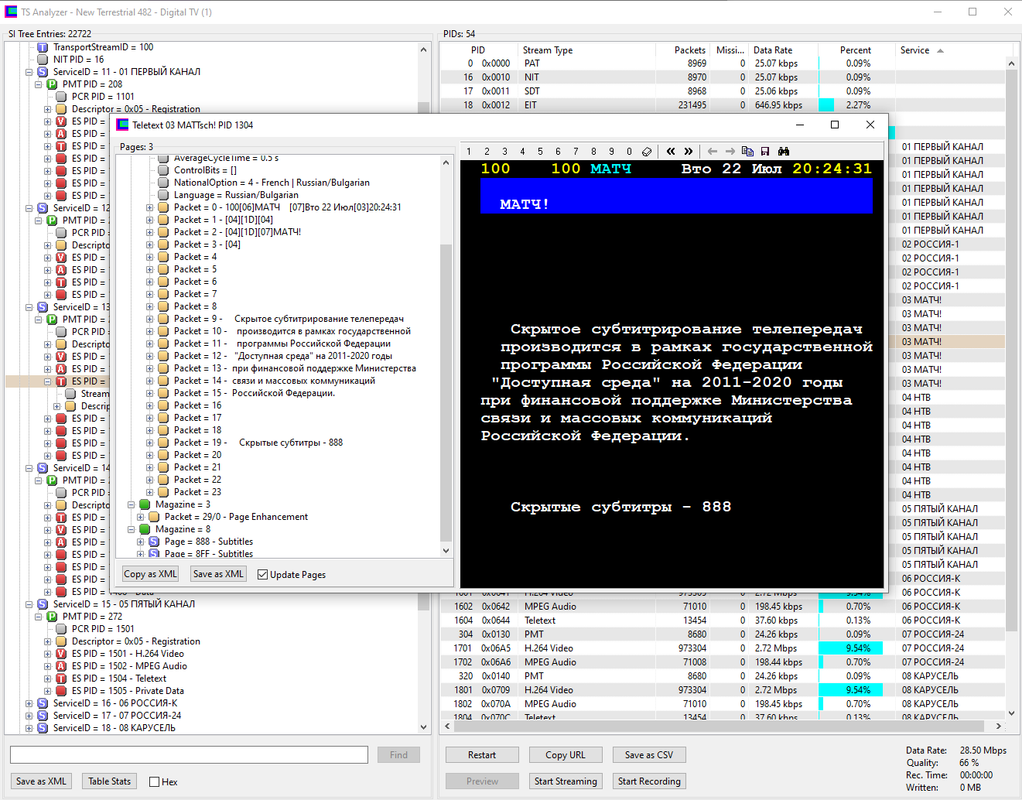The height and width of the screenshot is (800, 1022).
Task: Click the floppy disk save icon
Action: click(x=765, y=151)
